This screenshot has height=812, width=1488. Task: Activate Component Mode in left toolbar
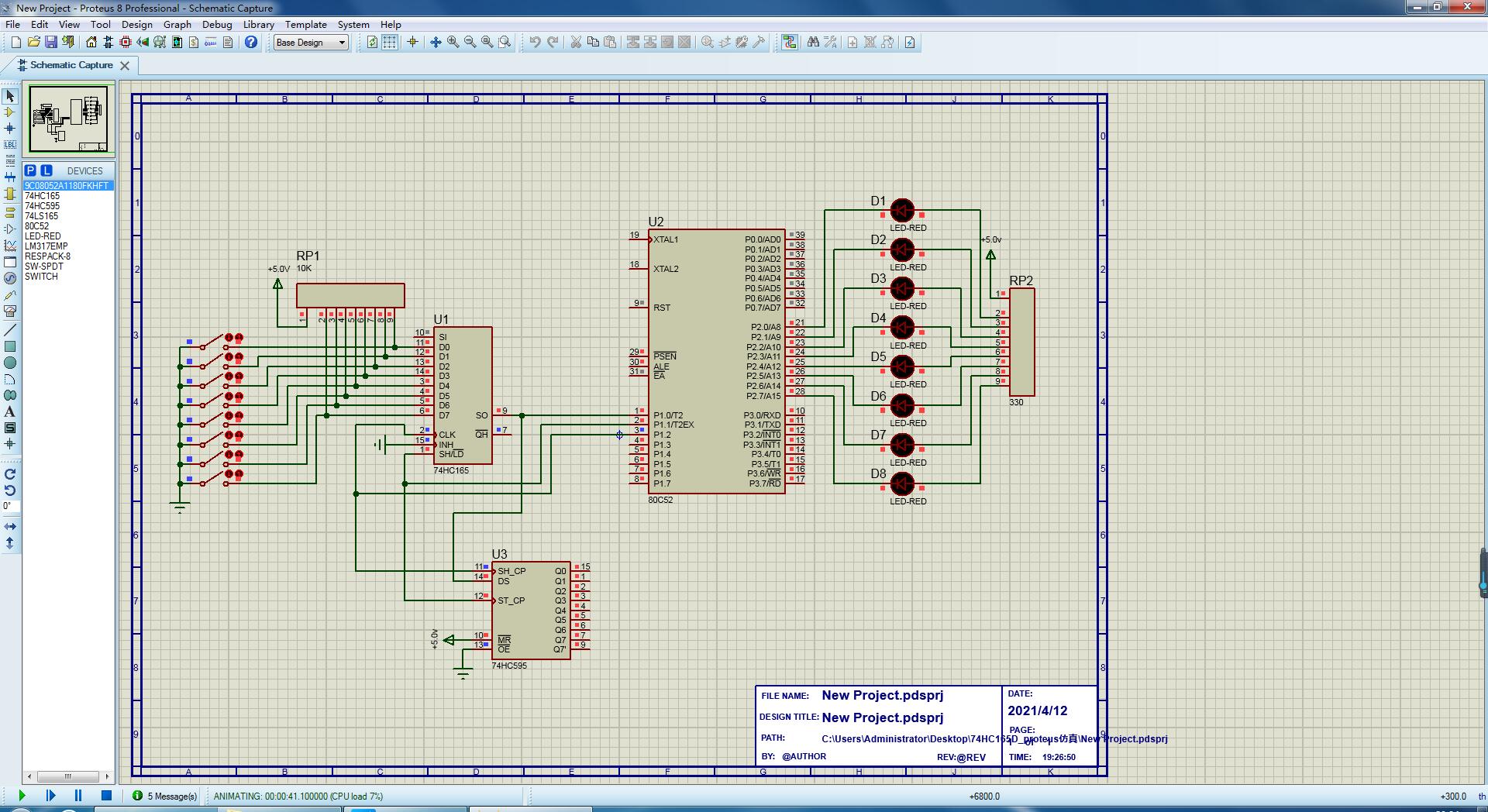(10, 112)
